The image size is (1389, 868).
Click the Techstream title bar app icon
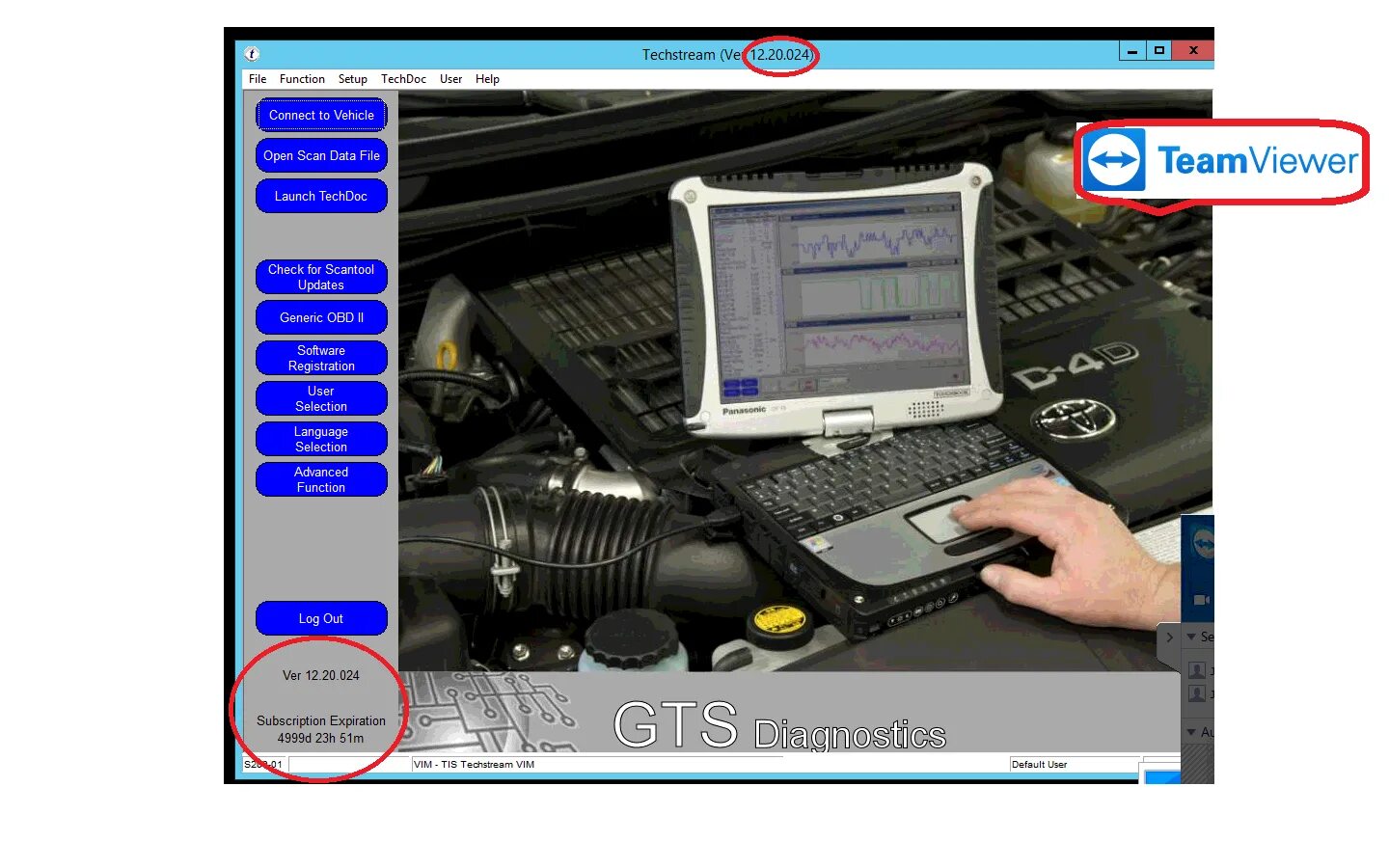(x=252, y=54)
